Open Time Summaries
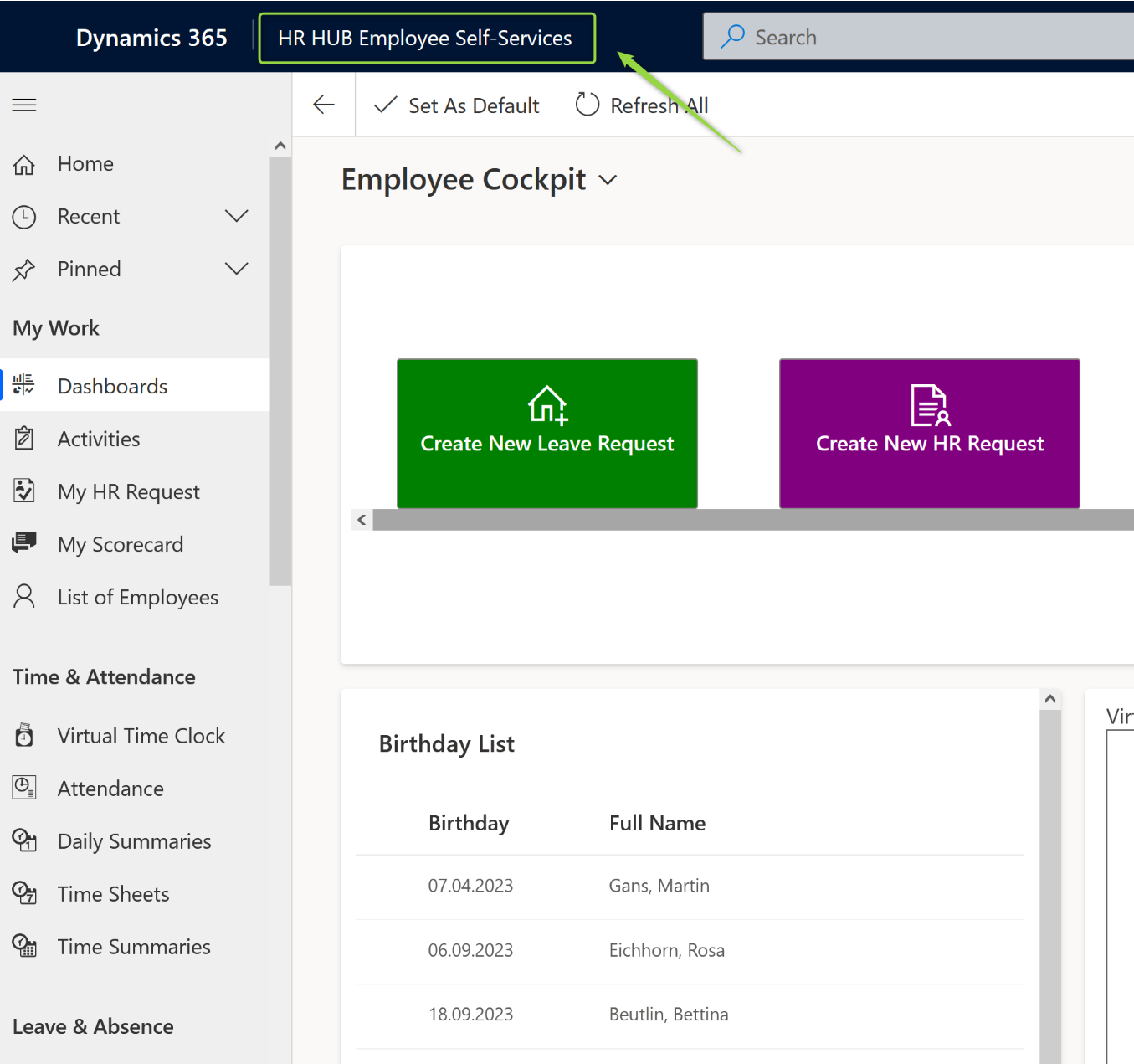Screen dimensions: 1134x1064 (x=133, y=946)
